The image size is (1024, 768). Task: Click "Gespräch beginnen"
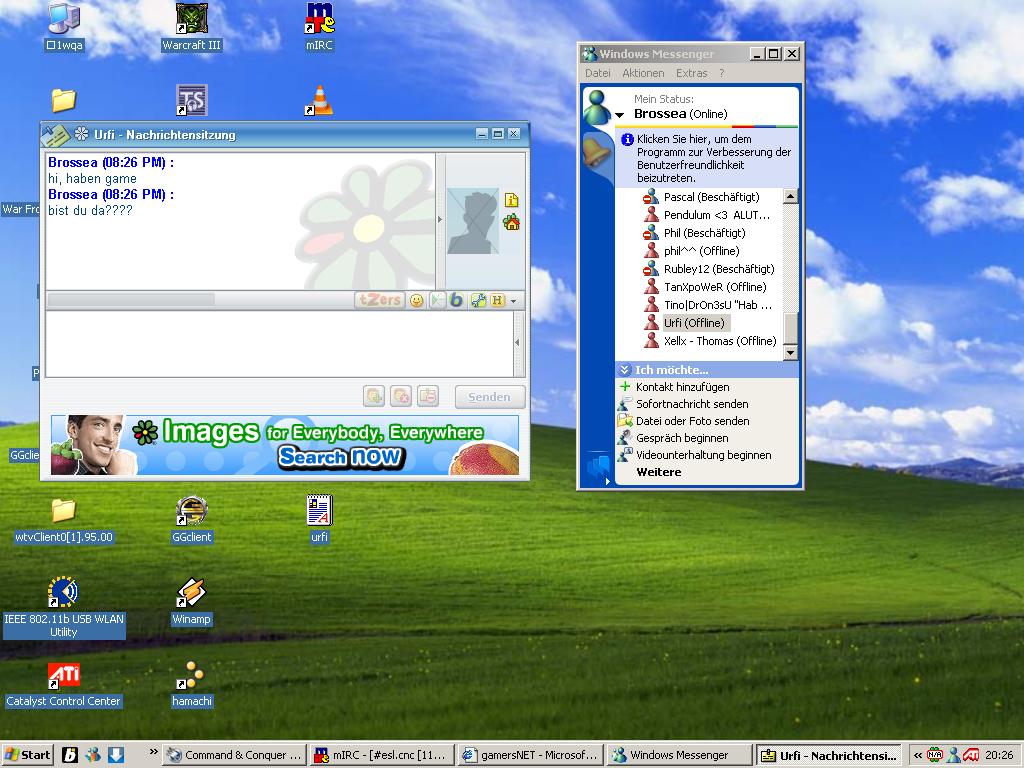[x=682, y=438]
